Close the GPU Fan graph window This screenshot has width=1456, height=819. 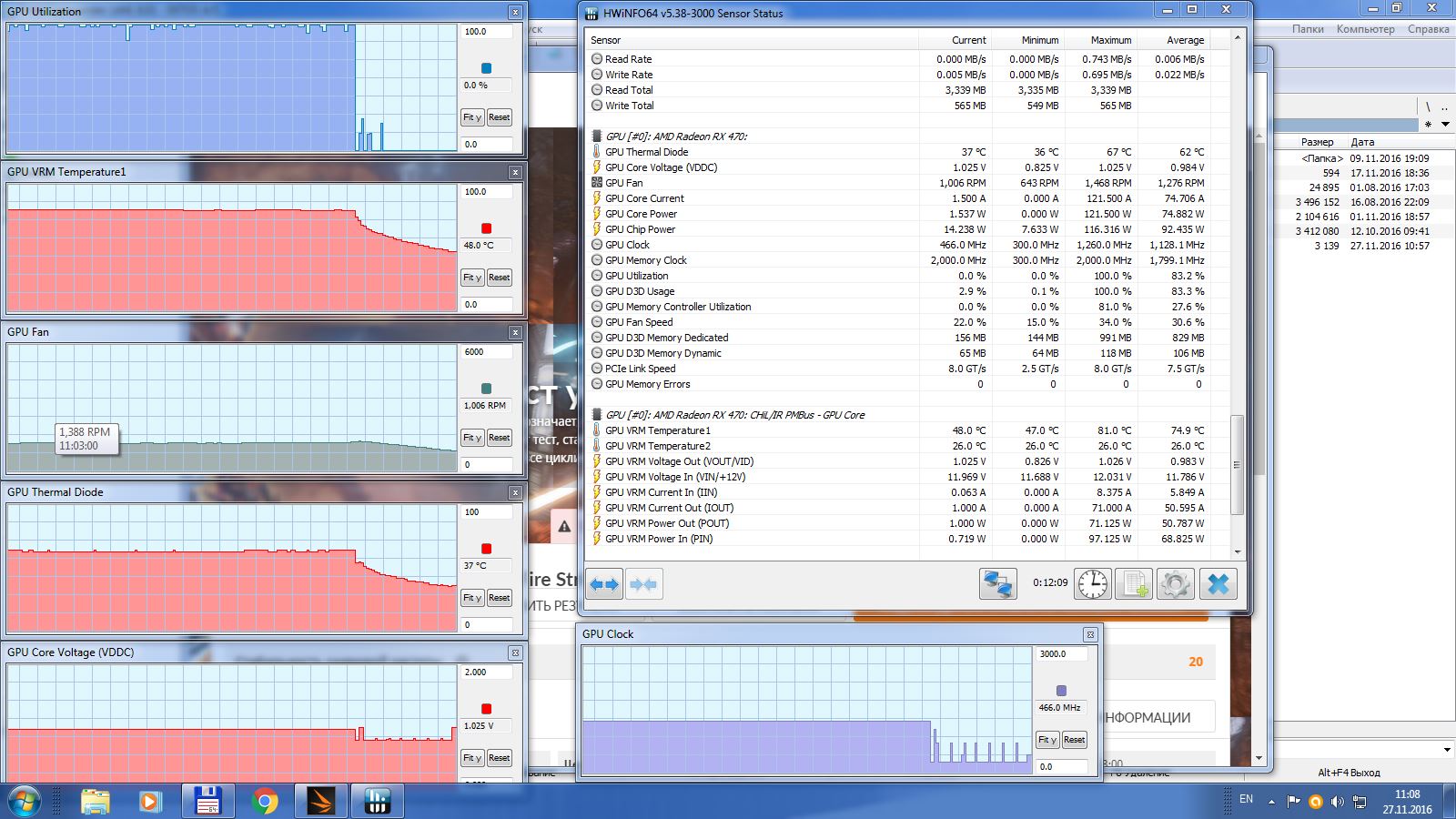515,332
